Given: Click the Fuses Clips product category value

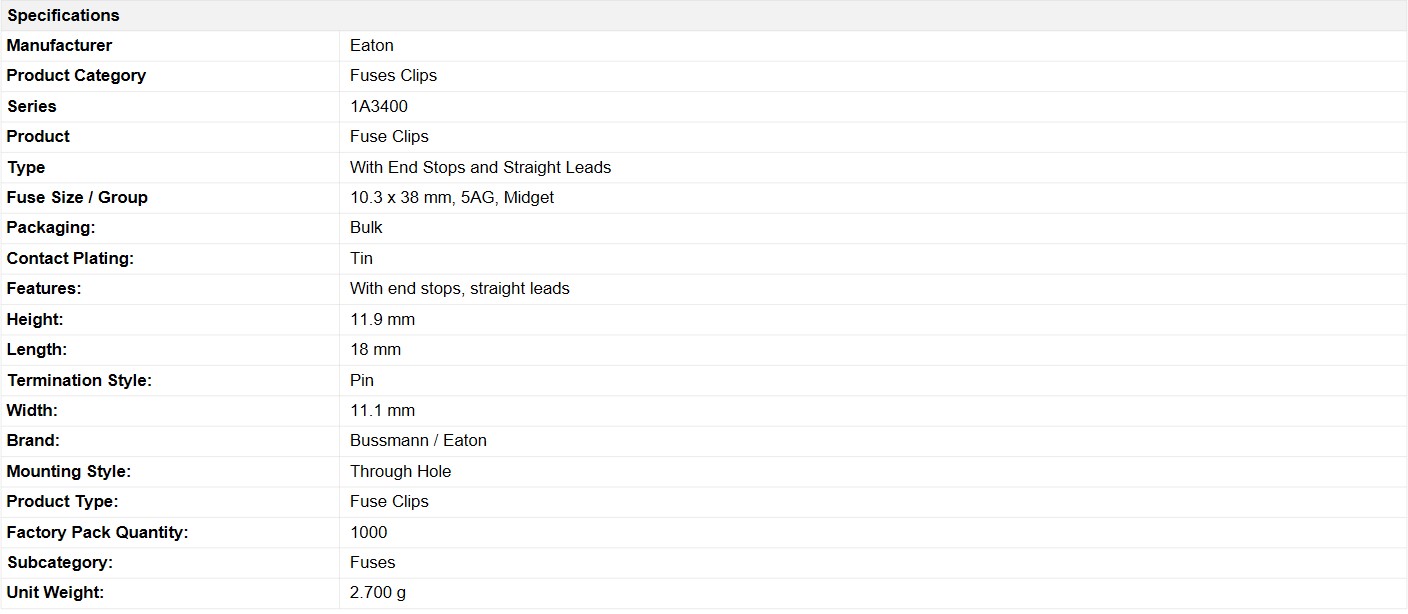Looking at the screenshot, I should click(393, 75).
